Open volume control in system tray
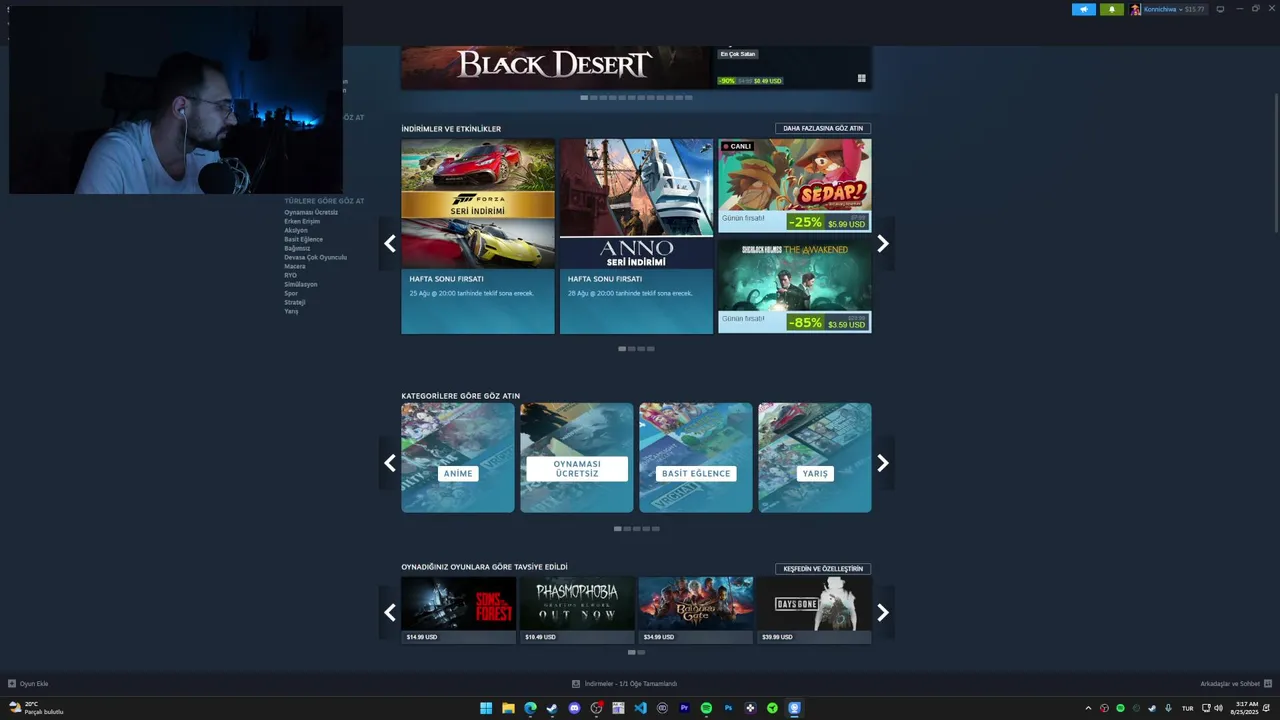Image resolution: width=1280 pixels, height=720 pixels. point(1218,708)
